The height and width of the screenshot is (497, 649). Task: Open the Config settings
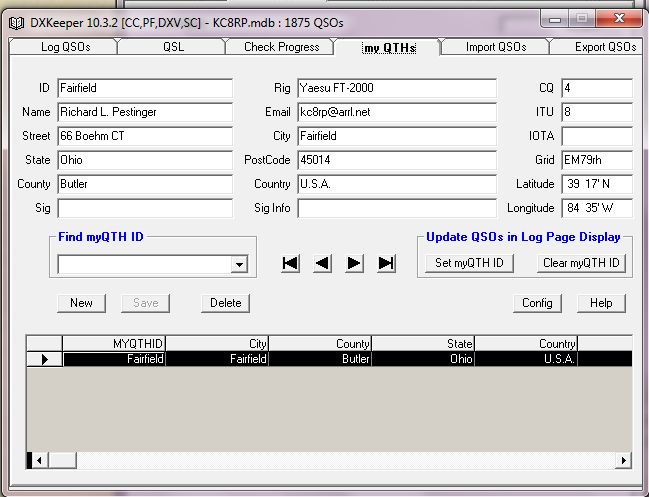(x=537, y=303)
